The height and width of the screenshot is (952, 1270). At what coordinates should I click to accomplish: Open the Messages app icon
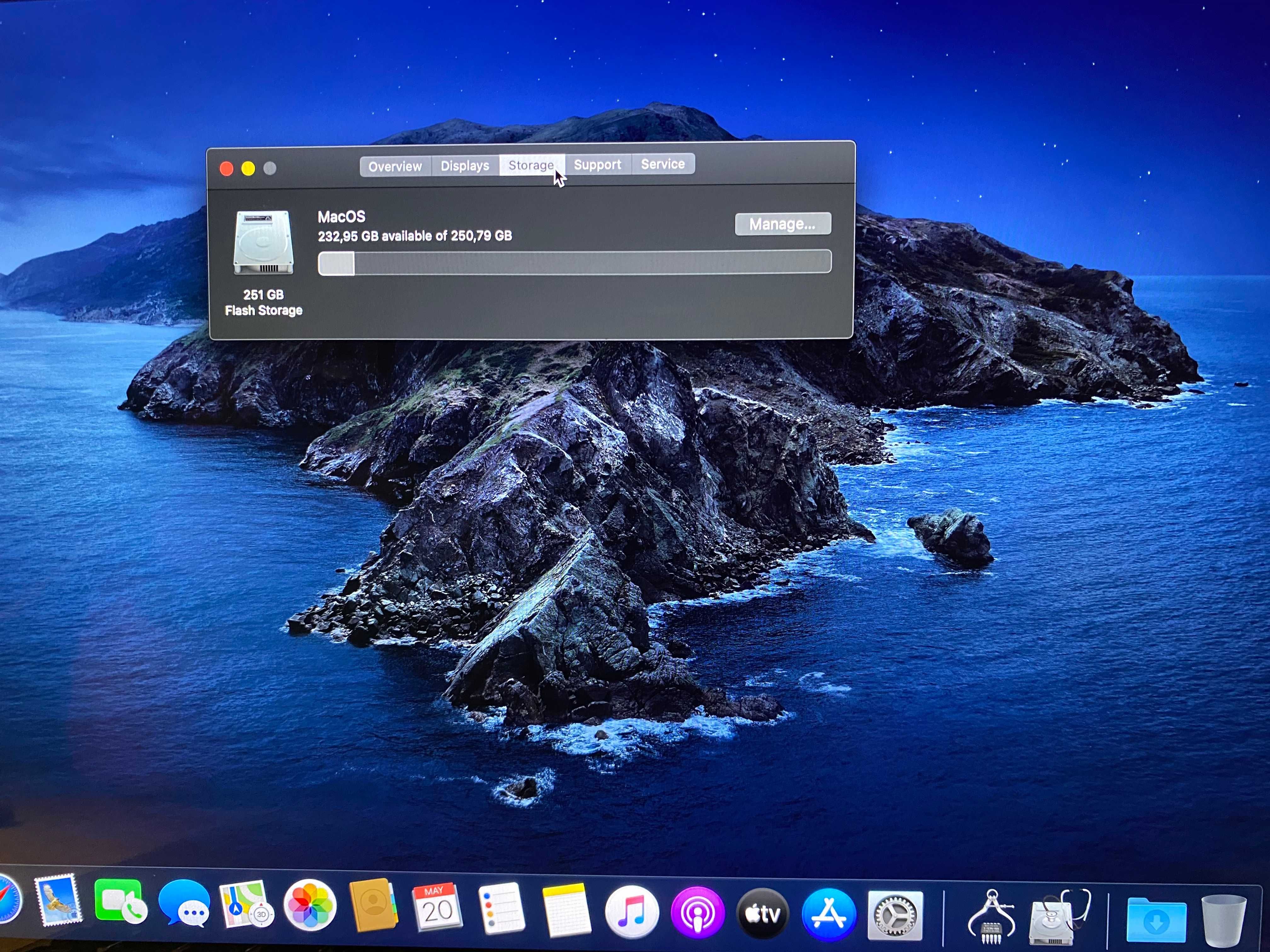[x=184, y=903]
